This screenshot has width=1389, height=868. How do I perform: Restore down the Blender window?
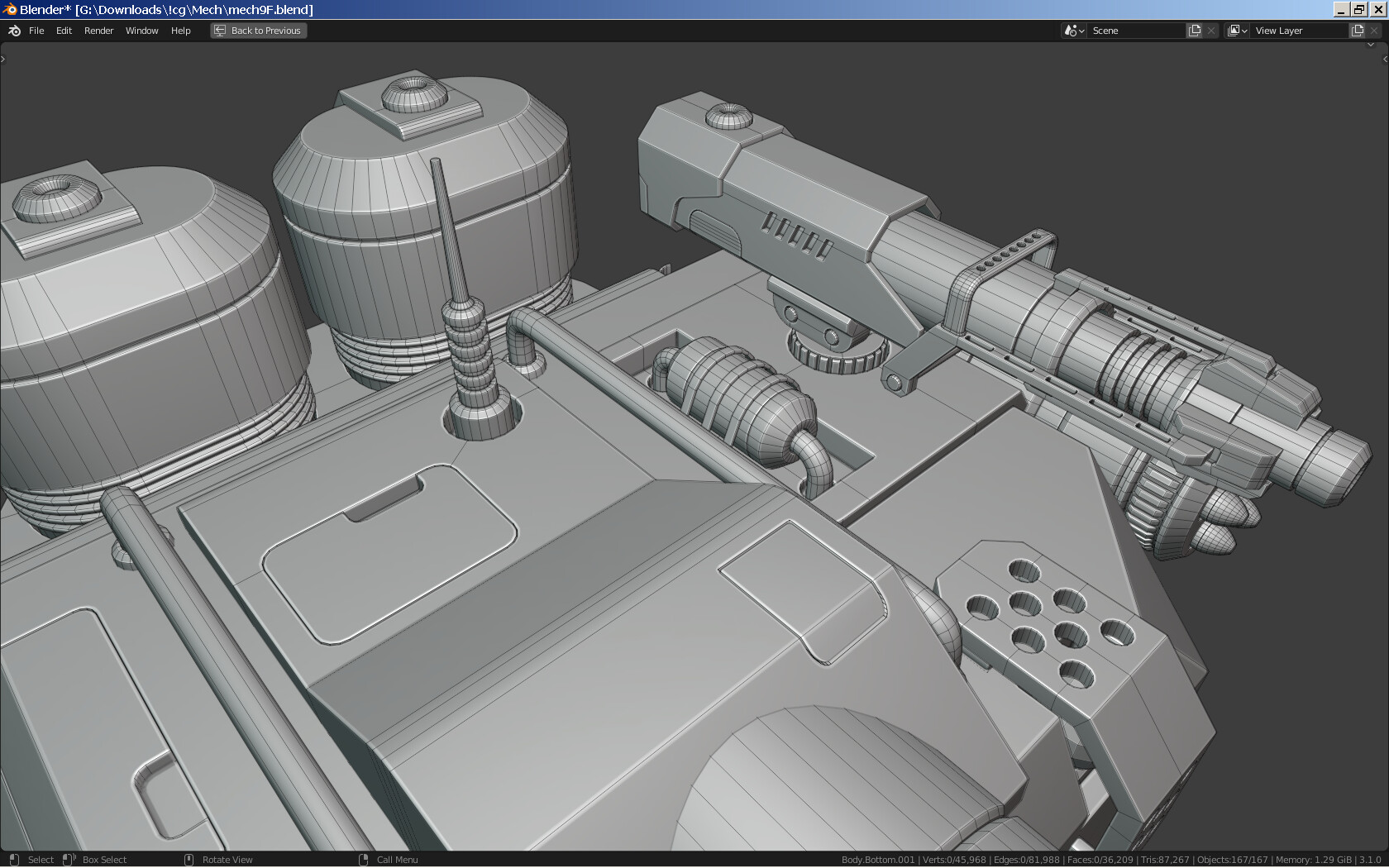tap(1359, 10)
